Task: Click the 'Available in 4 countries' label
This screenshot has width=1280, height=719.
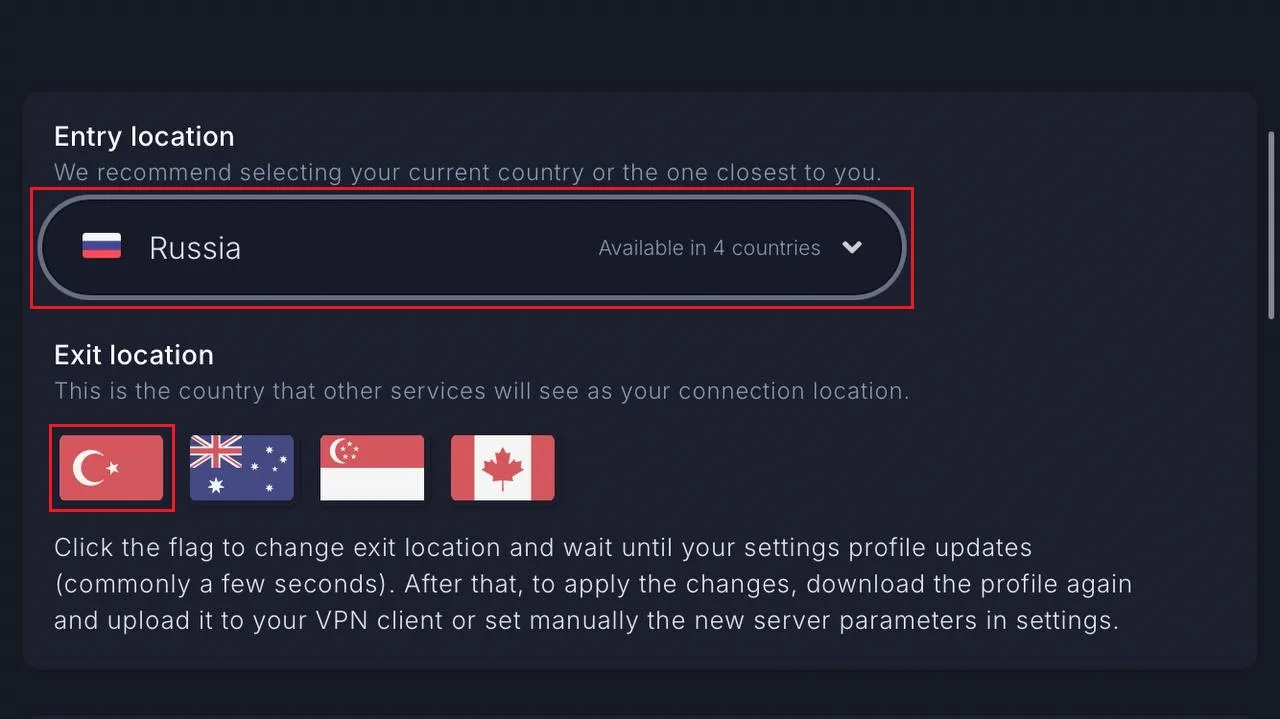Action: [709, 248]
